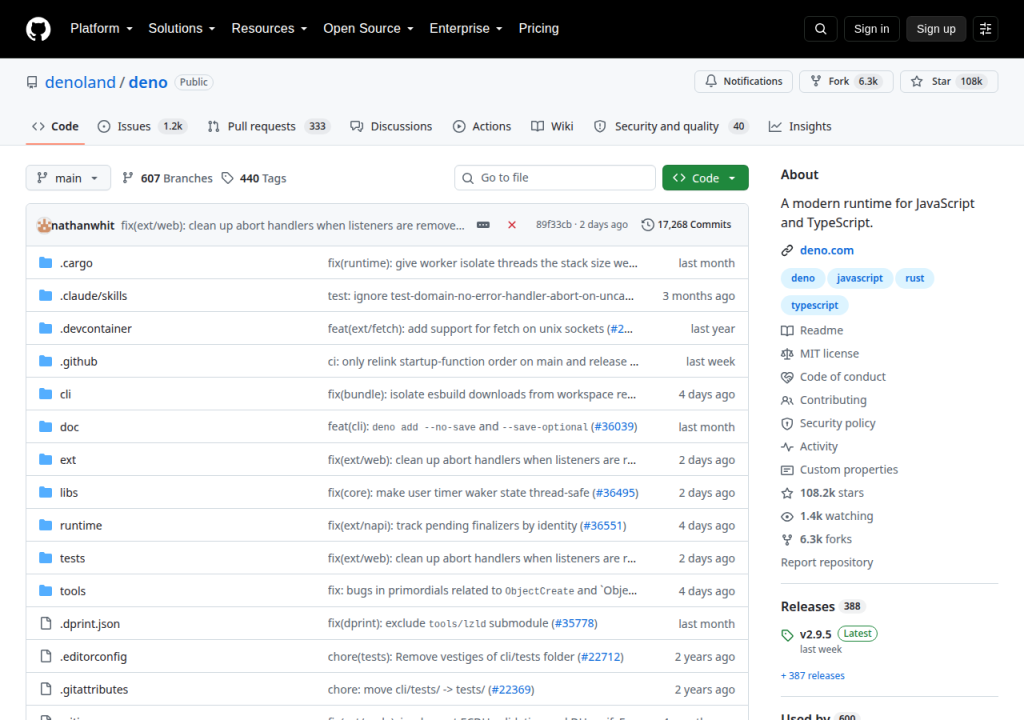
Task: Click the branches icon next to 607 Branches
Action: 128,178
